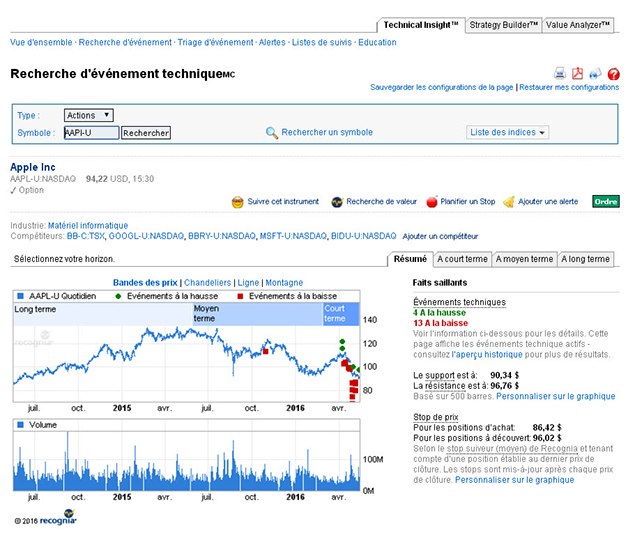The image size is (635, 533).
Task: Open Triage d'événement link
Action: click(x=215, y=43)
